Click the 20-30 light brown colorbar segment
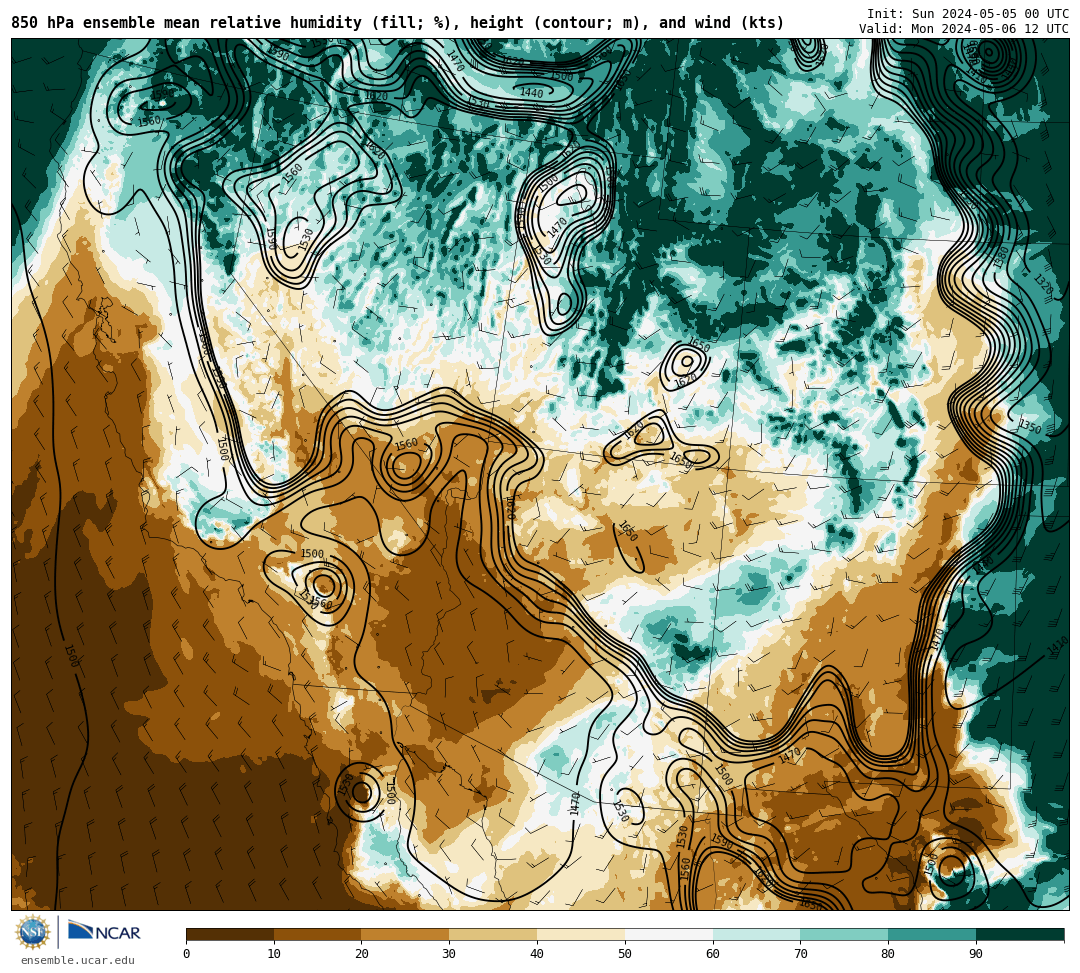The image size is (1080, 973). pos(405,934)
